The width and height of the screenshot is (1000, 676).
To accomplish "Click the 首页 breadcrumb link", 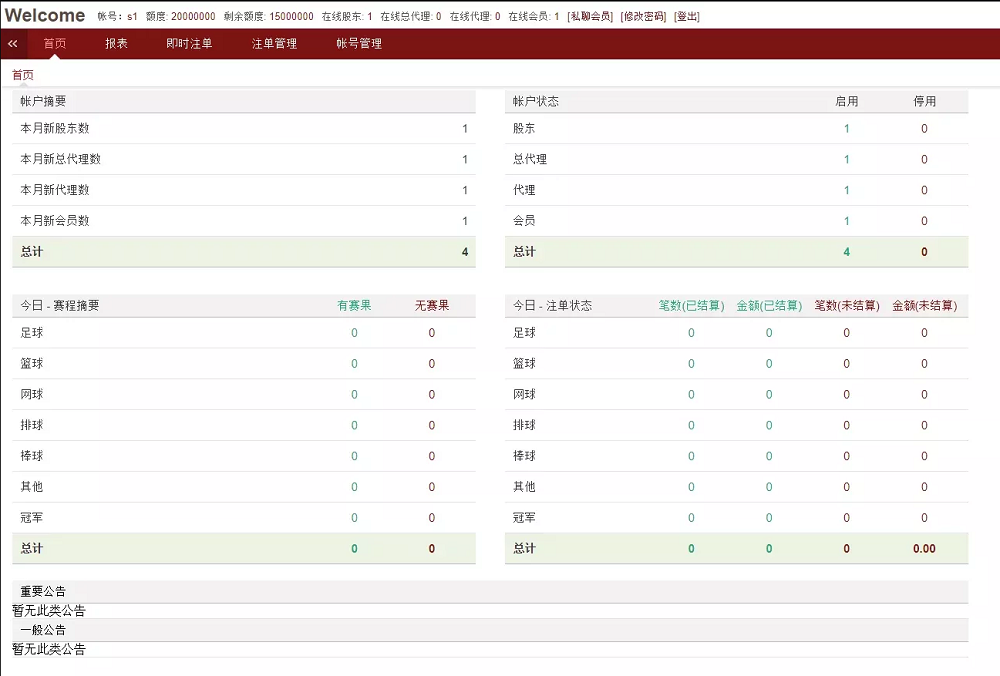I will coord(22,72).
